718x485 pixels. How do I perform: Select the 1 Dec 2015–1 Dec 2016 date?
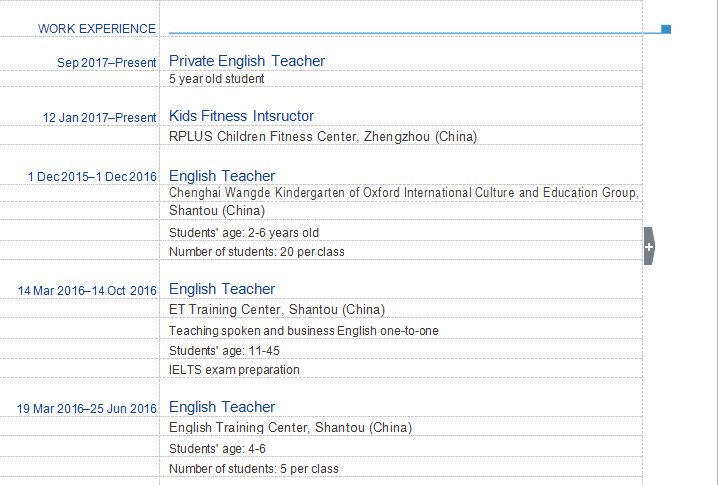pos(92,177)
